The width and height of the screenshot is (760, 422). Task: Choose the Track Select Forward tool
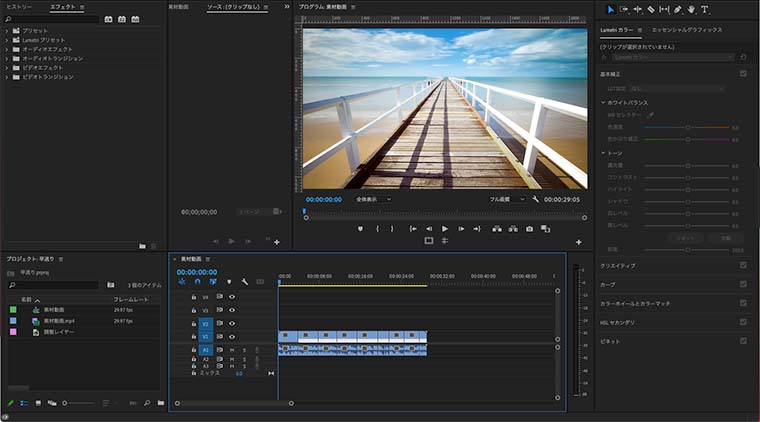click(625, 9)
